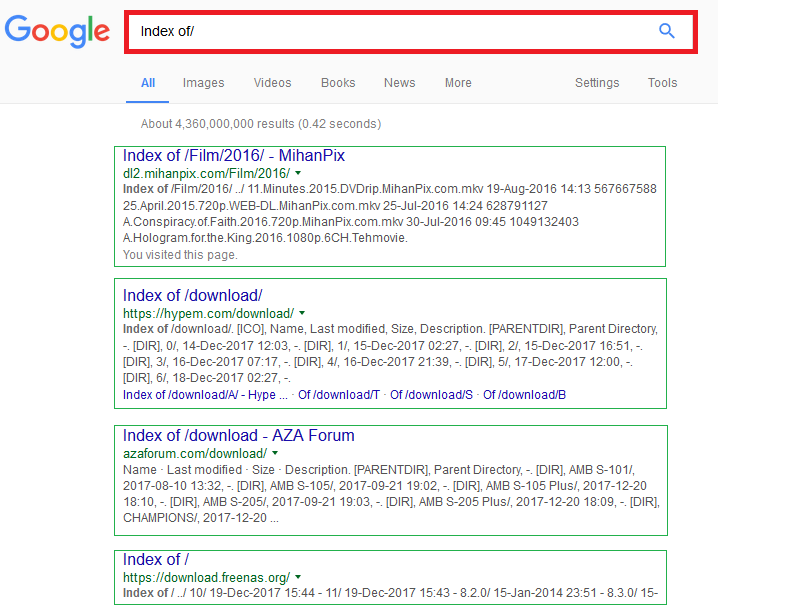
Task: Expand the dropdown arrow beside download.freenas.org URL
Action: [298, 577]
